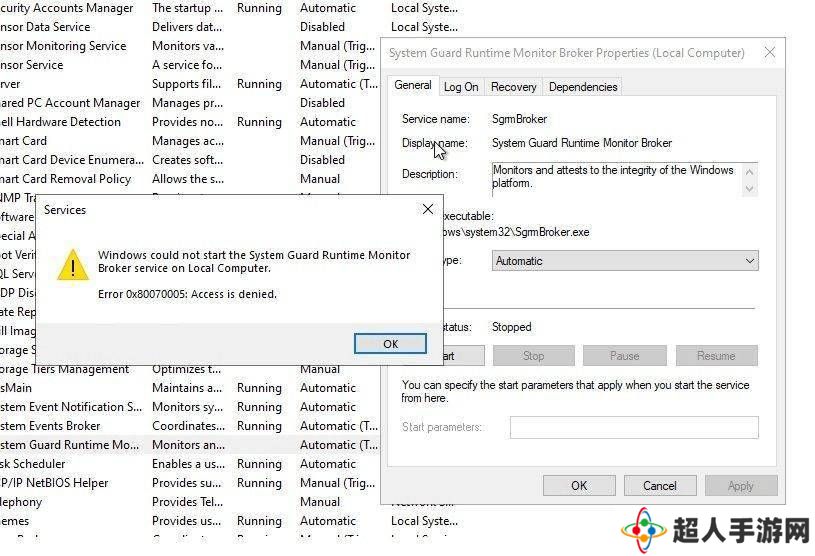Screen dimensions: 815x556
Task: Close the System Guard Properties window
Action: click(x=770, y=52)
